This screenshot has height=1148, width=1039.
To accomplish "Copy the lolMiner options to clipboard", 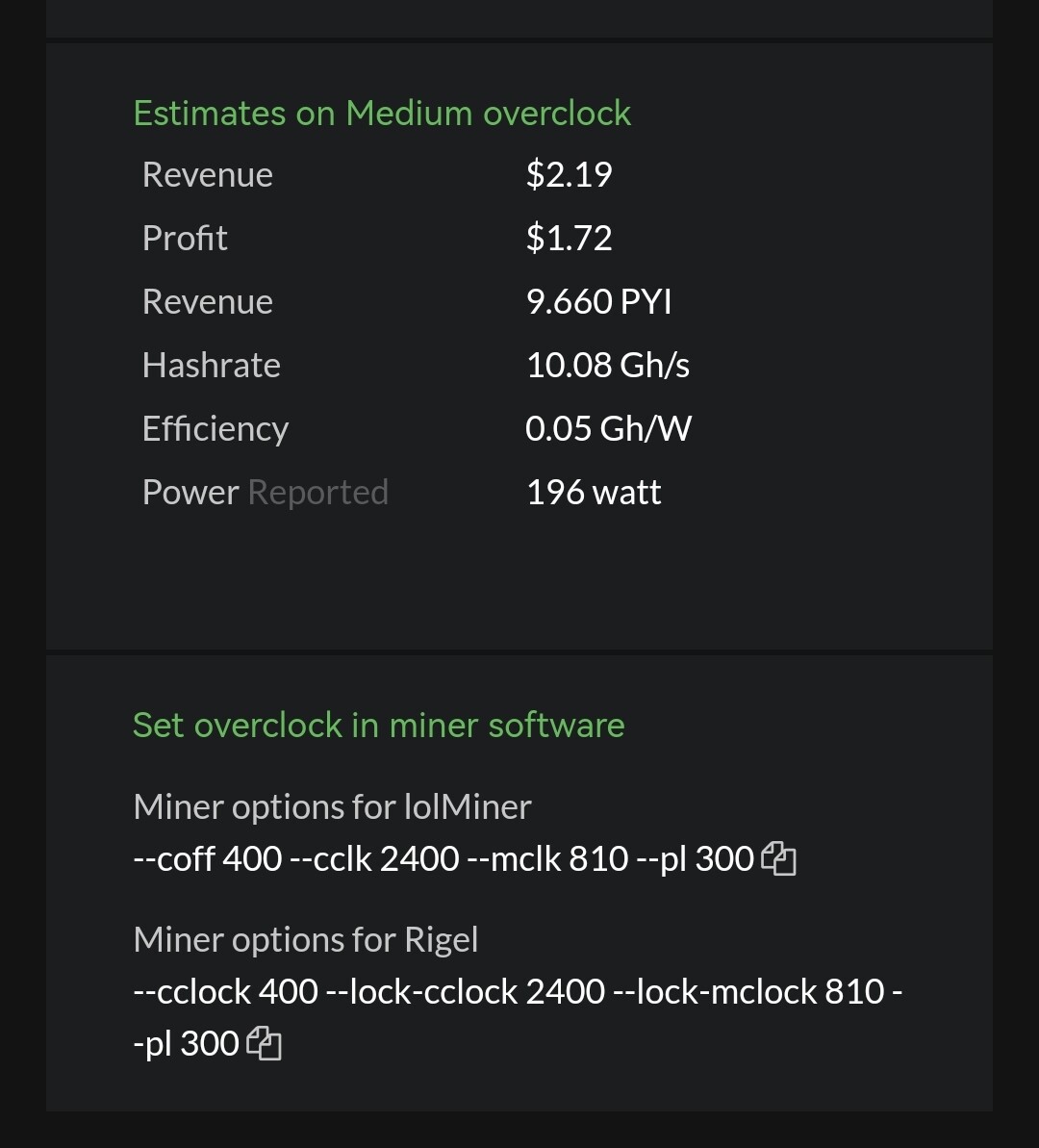I will 778,858.
